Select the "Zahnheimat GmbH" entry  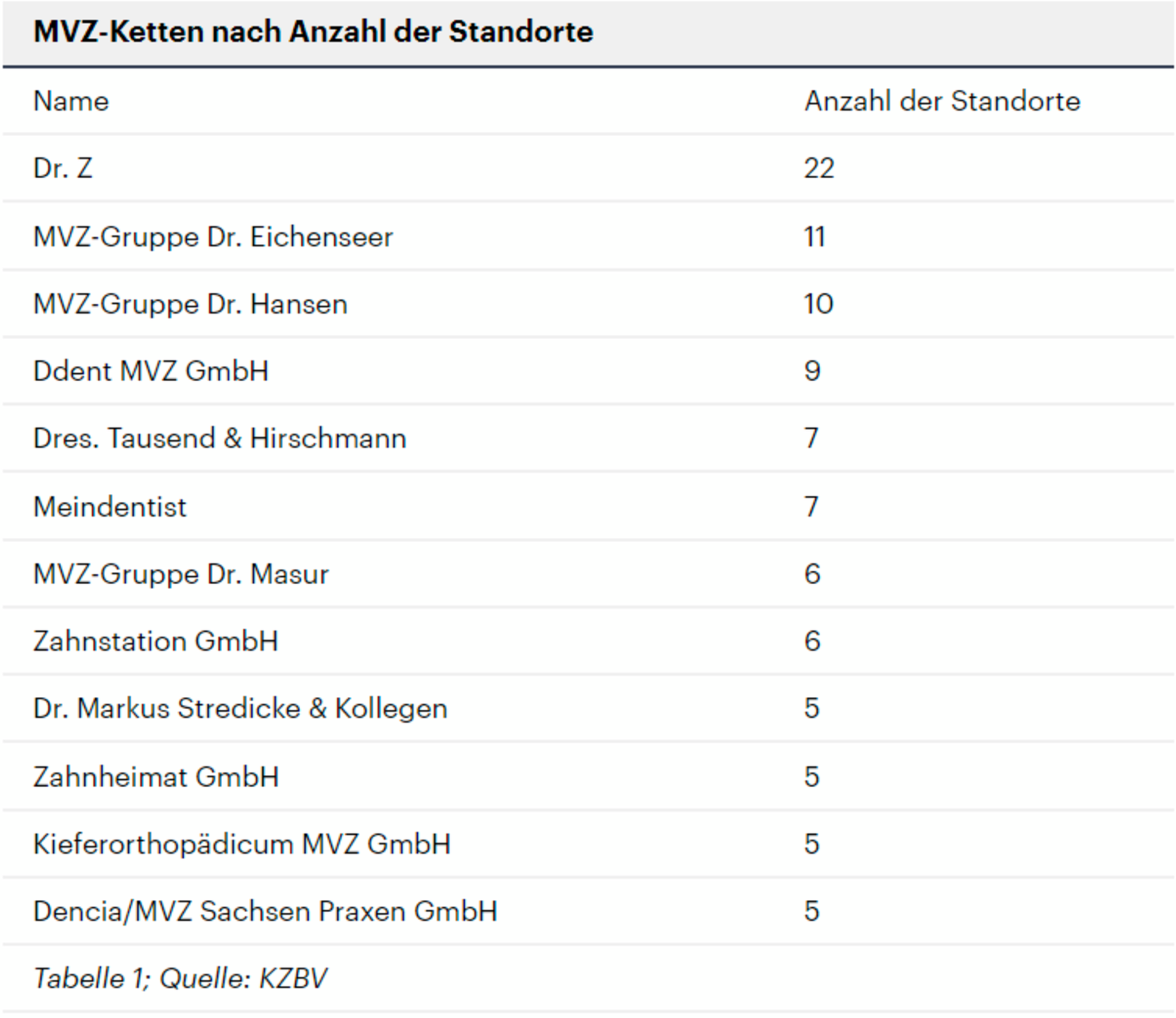coord(156,777)
